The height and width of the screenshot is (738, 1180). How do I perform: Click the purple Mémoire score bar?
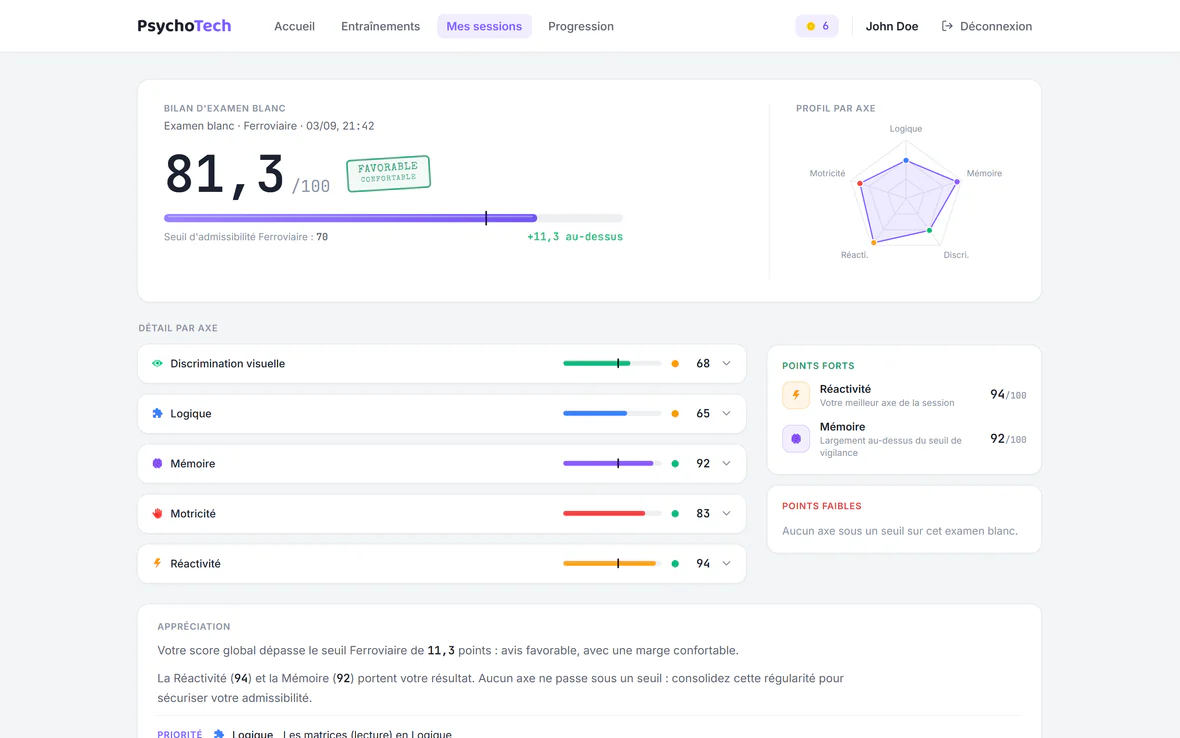[x=612, y=463]
